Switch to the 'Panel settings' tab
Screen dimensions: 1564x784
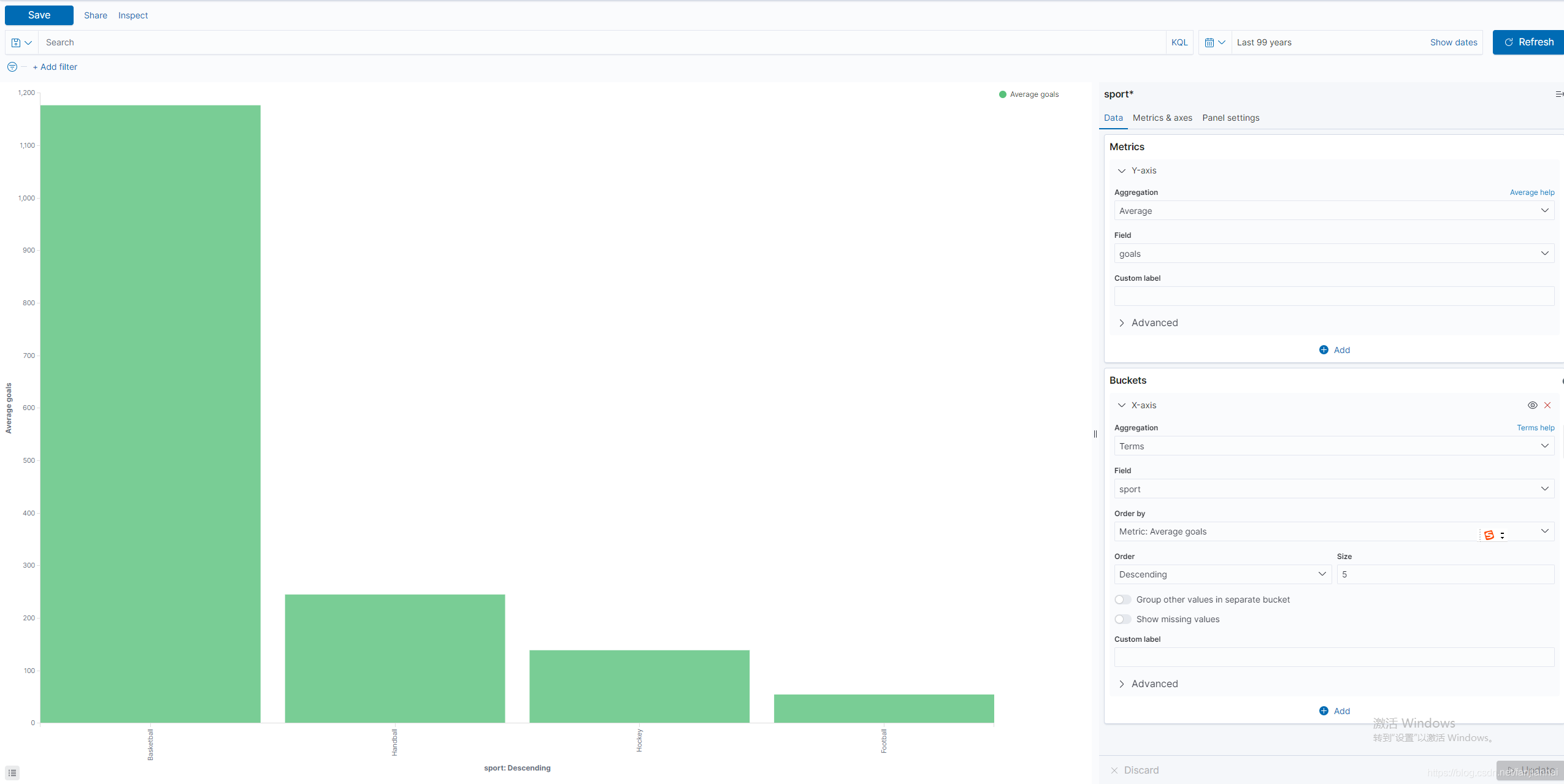(1231, 118)
